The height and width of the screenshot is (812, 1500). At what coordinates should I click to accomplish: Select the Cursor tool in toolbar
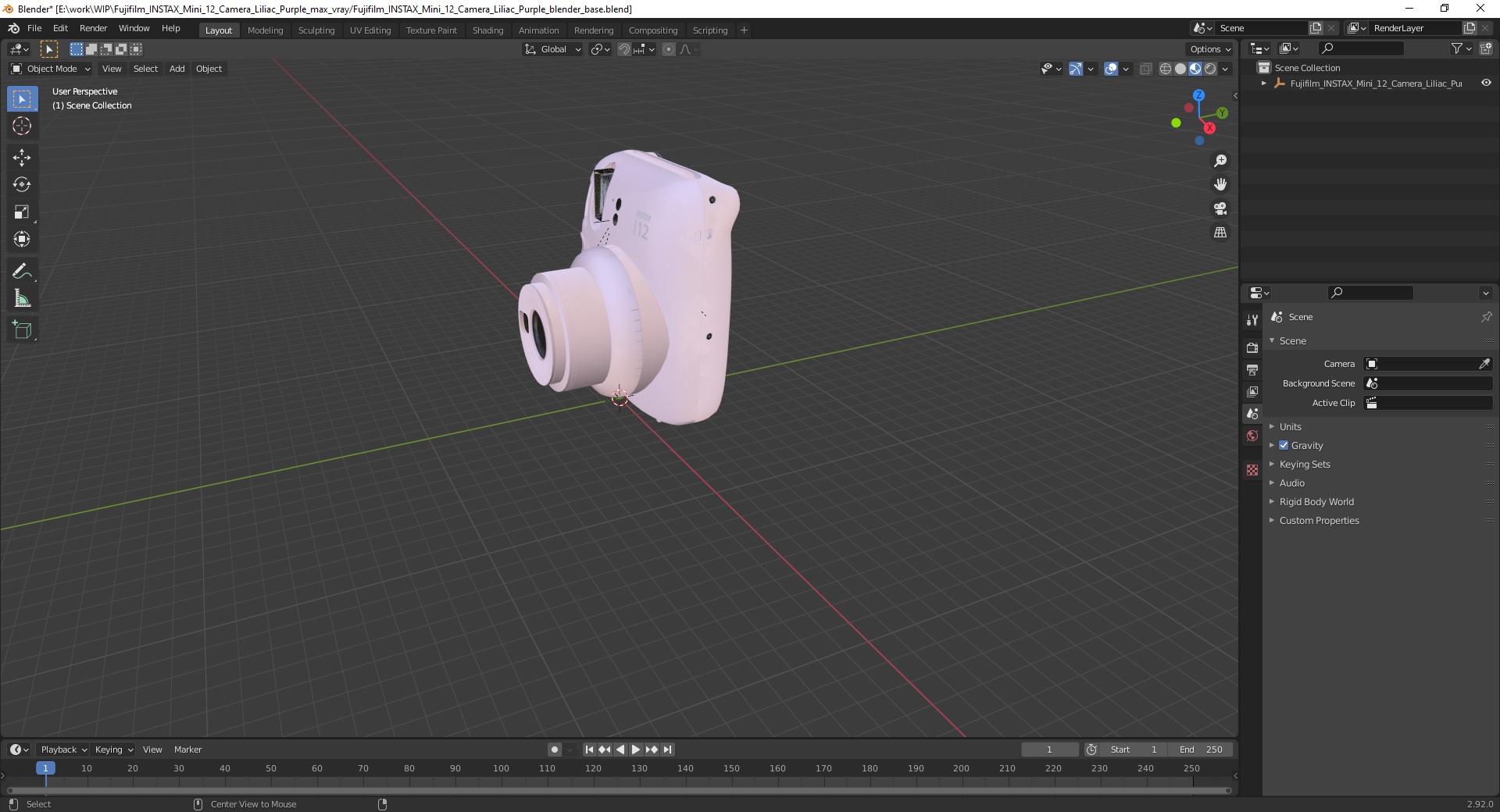coord(22,126)
